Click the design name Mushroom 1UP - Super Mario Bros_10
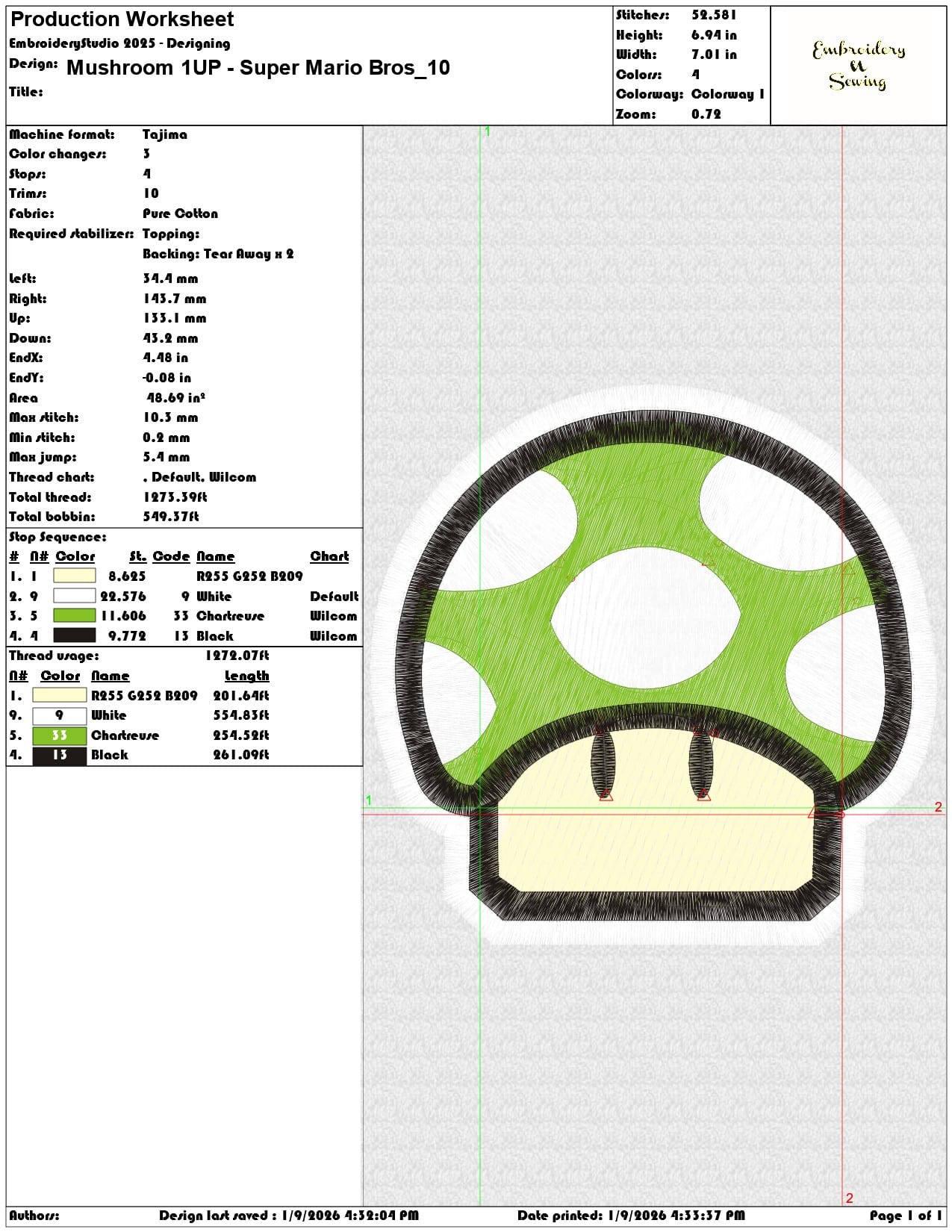The width and height of the screenshot is (952, 1232). coord(258,68)
